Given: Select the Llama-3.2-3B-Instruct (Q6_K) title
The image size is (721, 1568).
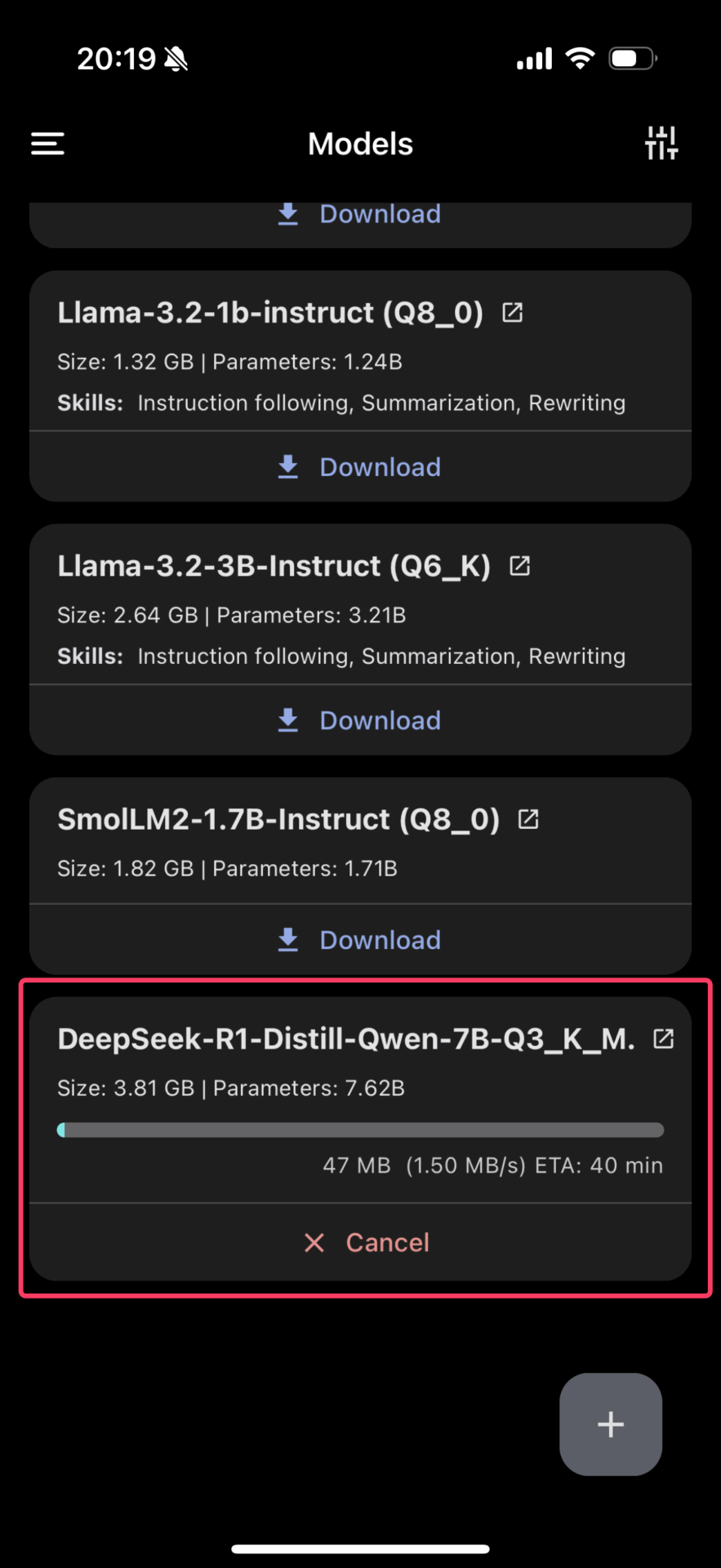Looking at the screenshot, I should [274, 566].
